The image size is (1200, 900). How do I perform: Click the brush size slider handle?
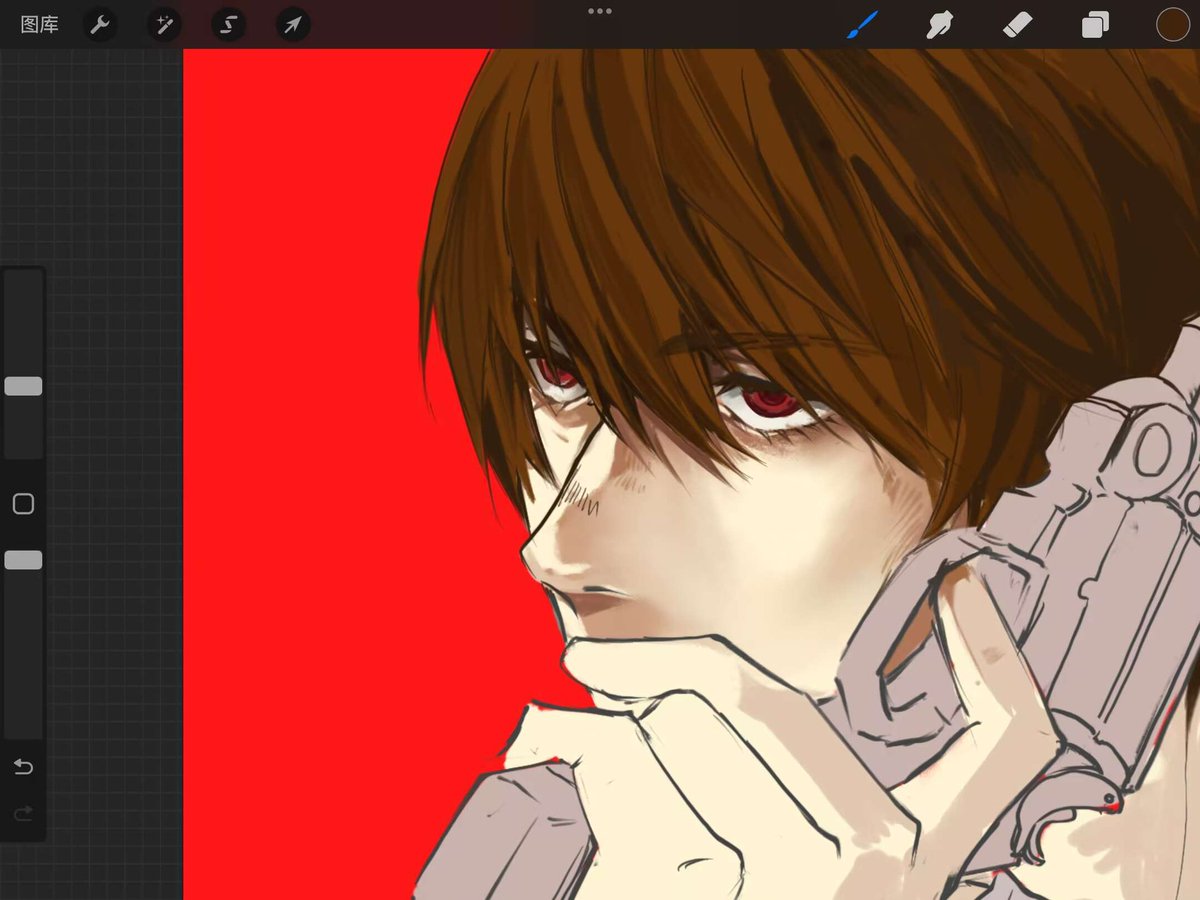coord(23,386)
